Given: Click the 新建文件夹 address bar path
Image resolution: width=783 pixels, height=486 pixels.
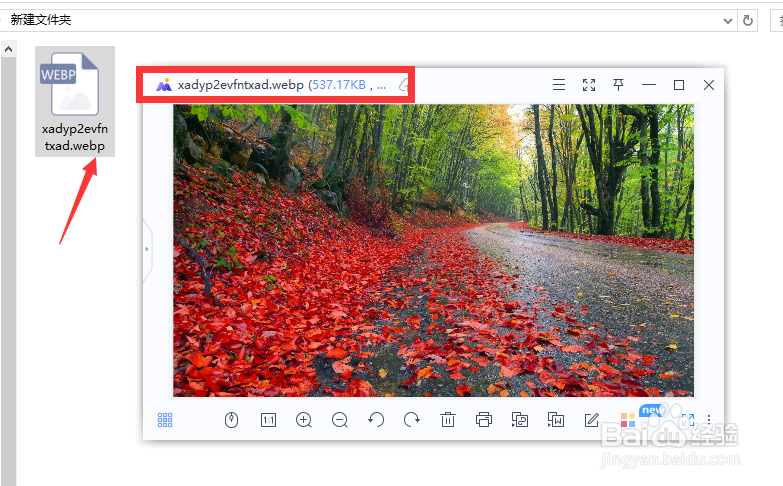Looking at the screenshot, I should coord(41,20).
